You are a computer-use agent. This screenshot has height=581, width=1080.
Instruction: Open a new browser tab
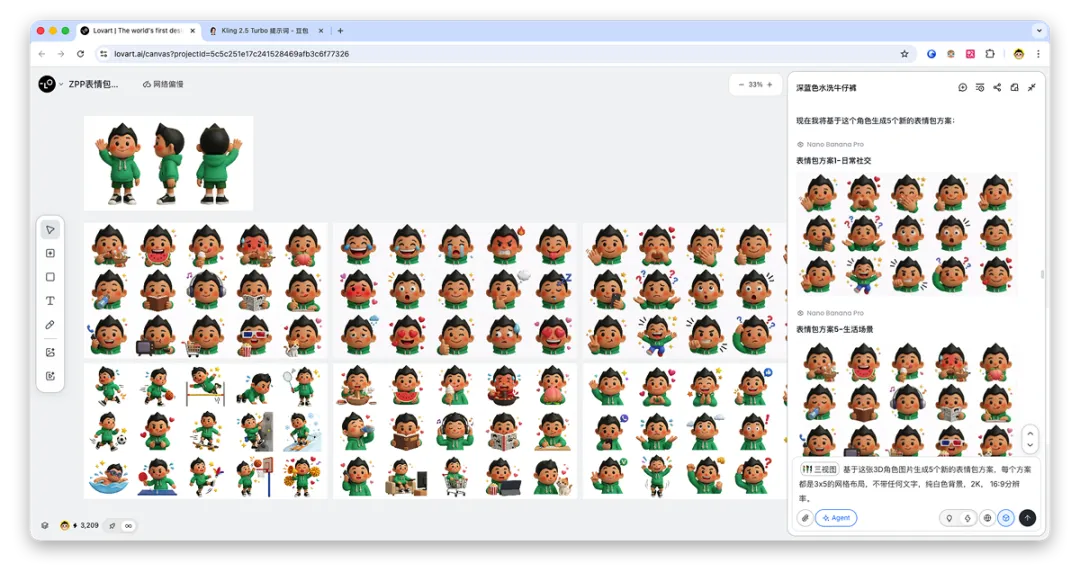pos(340,31)
